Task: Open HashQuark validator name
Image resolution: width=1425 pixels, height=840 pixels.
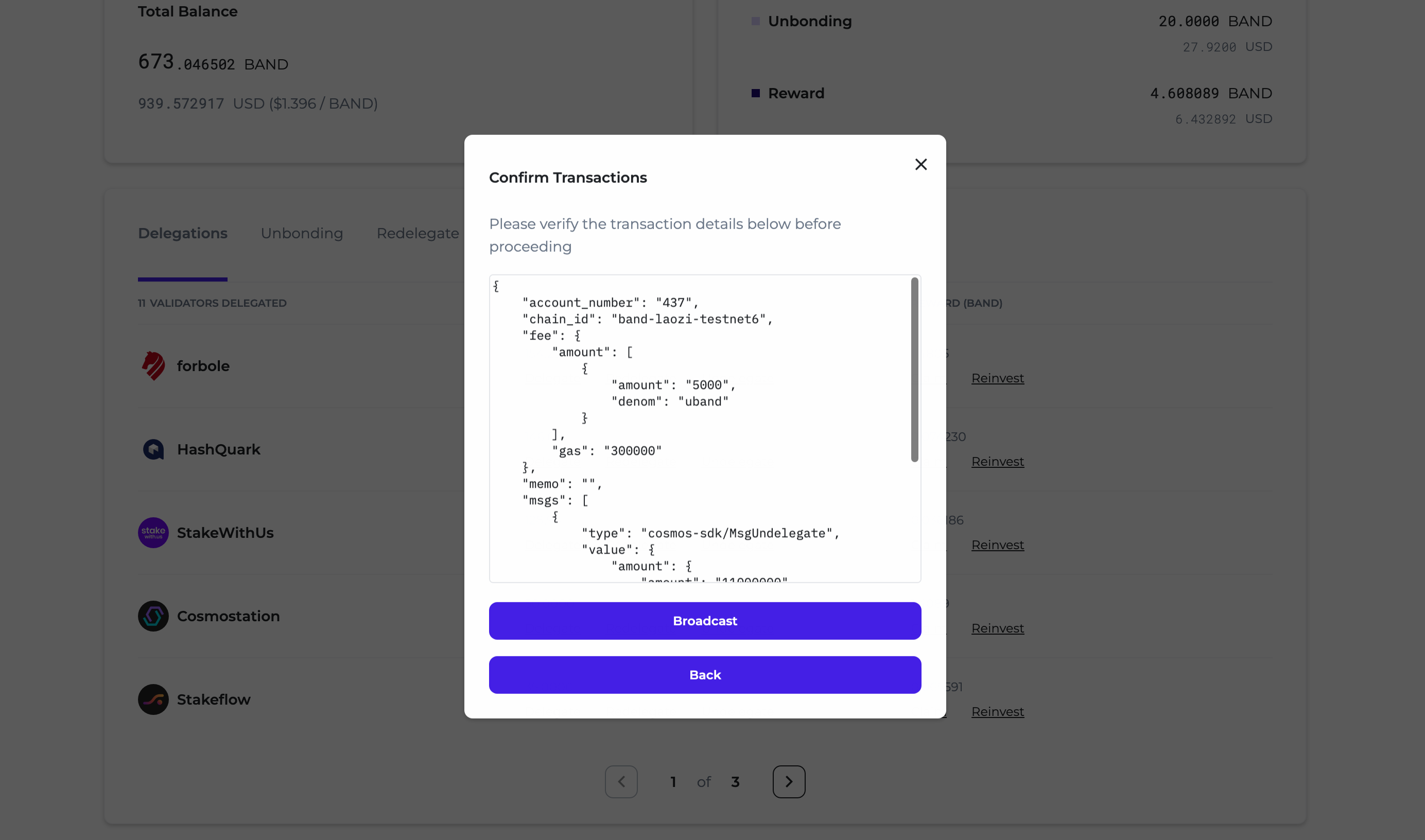Action: [218, 449]
